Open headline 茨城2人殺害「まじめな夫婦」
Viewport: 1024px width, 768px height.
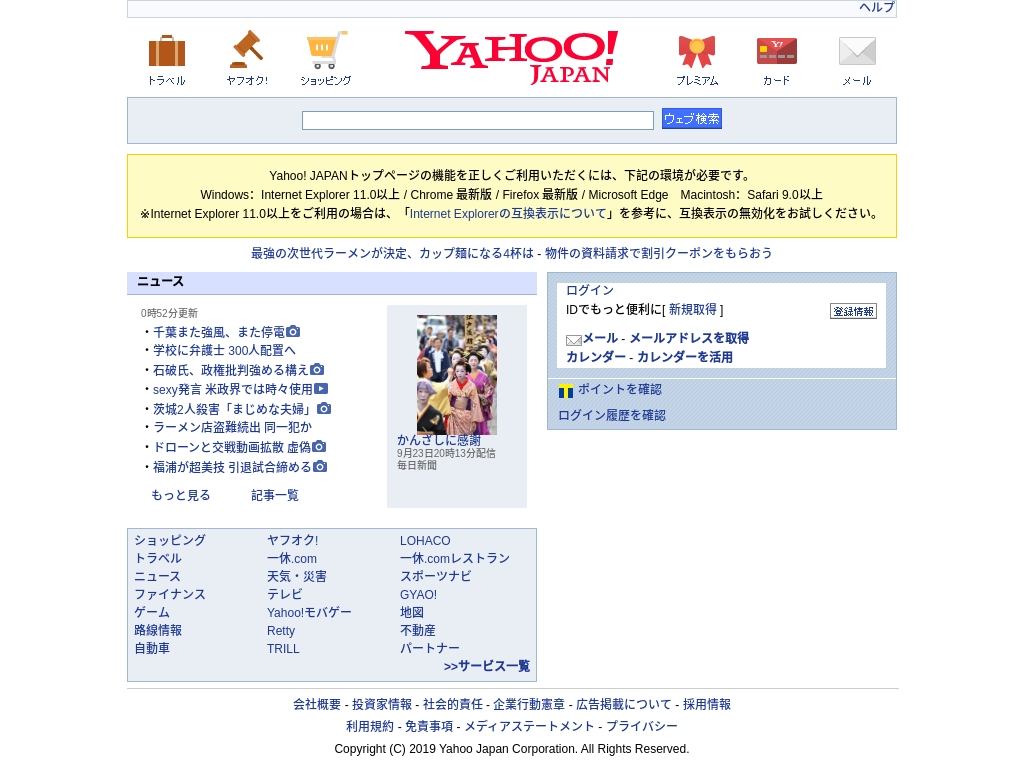point(234,409)
